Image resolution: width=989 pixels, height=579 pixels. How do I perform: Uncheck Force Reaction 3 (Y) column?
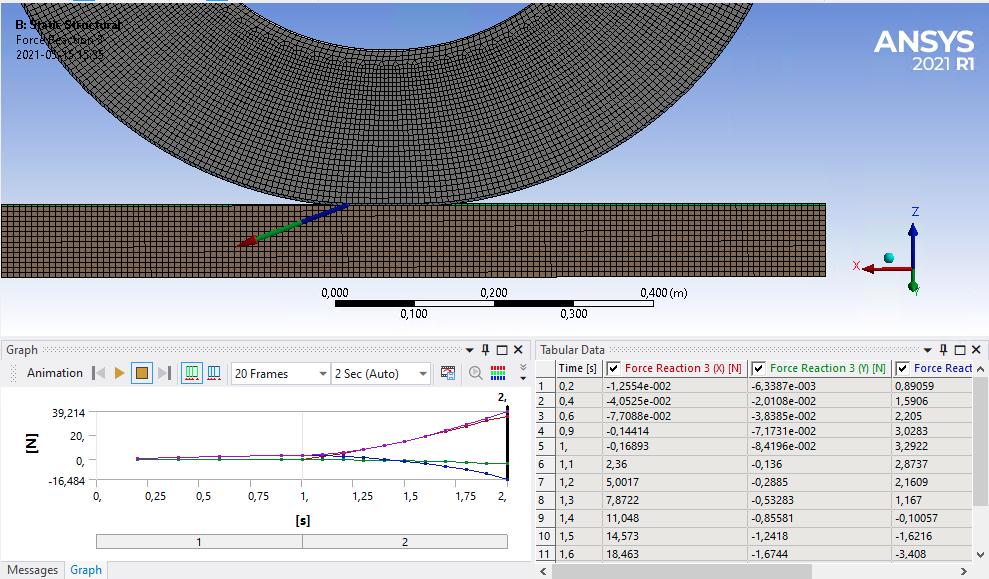click(759, 368)
